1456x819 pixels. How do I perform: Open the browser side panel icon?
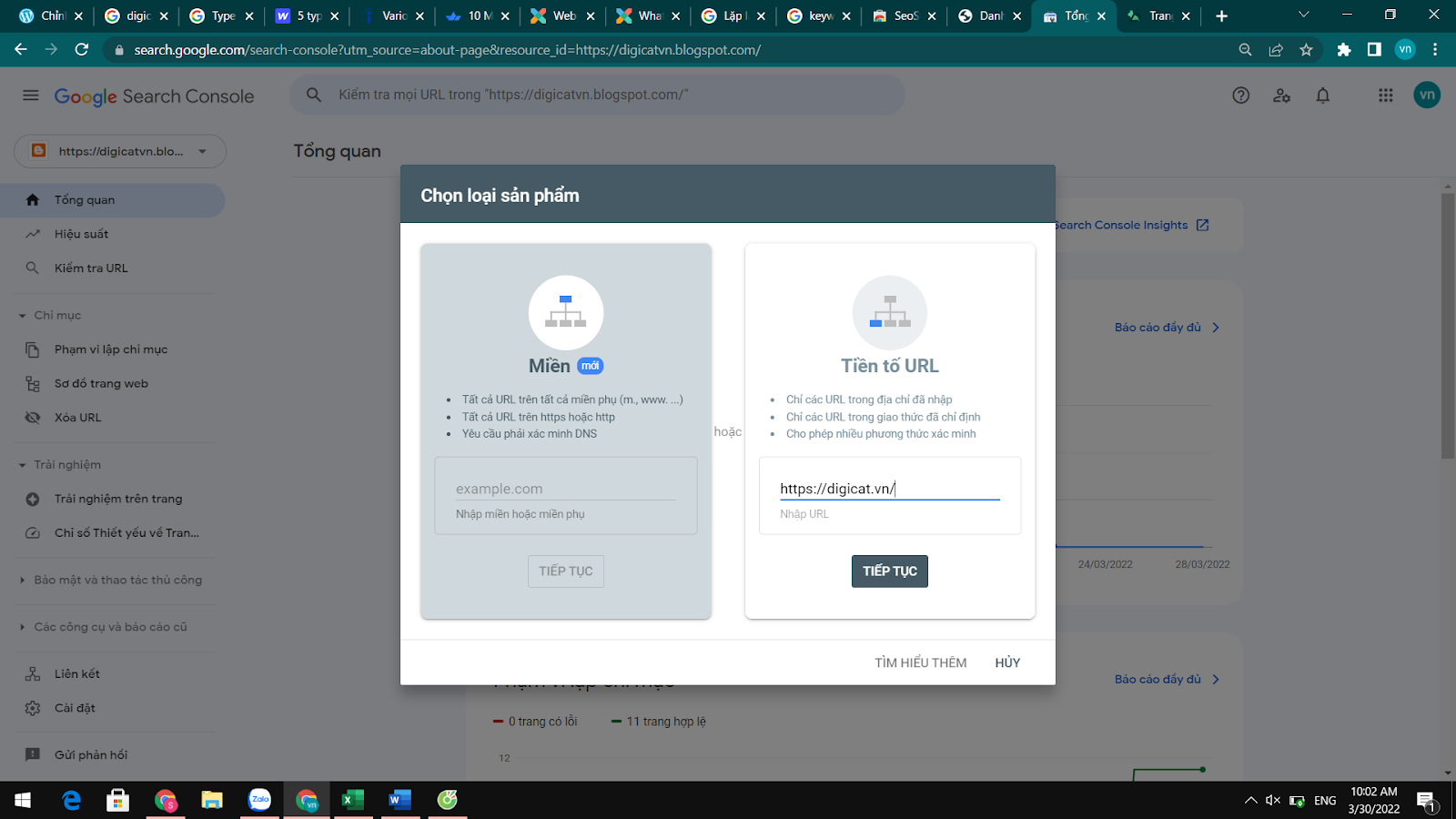[x=1374, y=50]
